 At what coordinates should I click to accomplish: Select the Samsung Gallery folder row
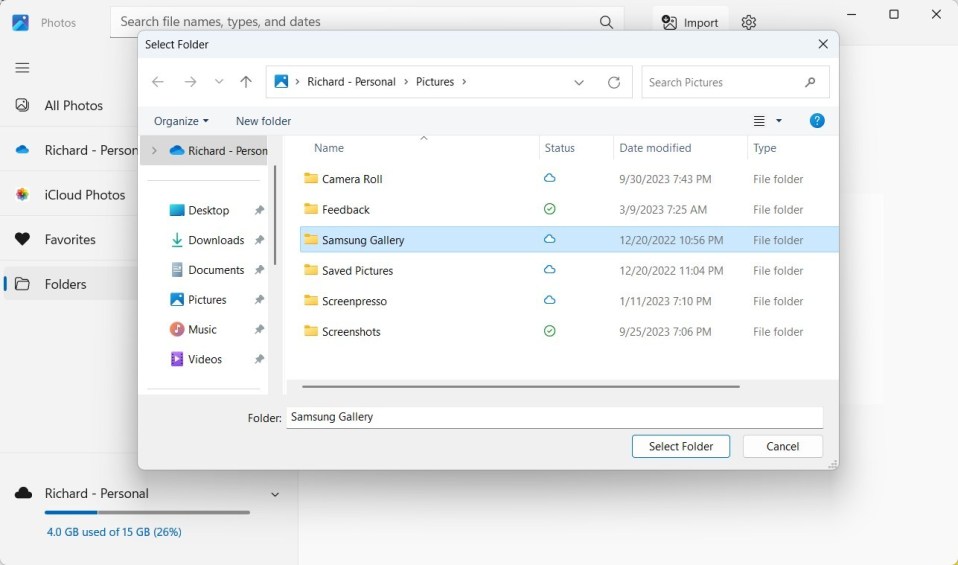569,240
